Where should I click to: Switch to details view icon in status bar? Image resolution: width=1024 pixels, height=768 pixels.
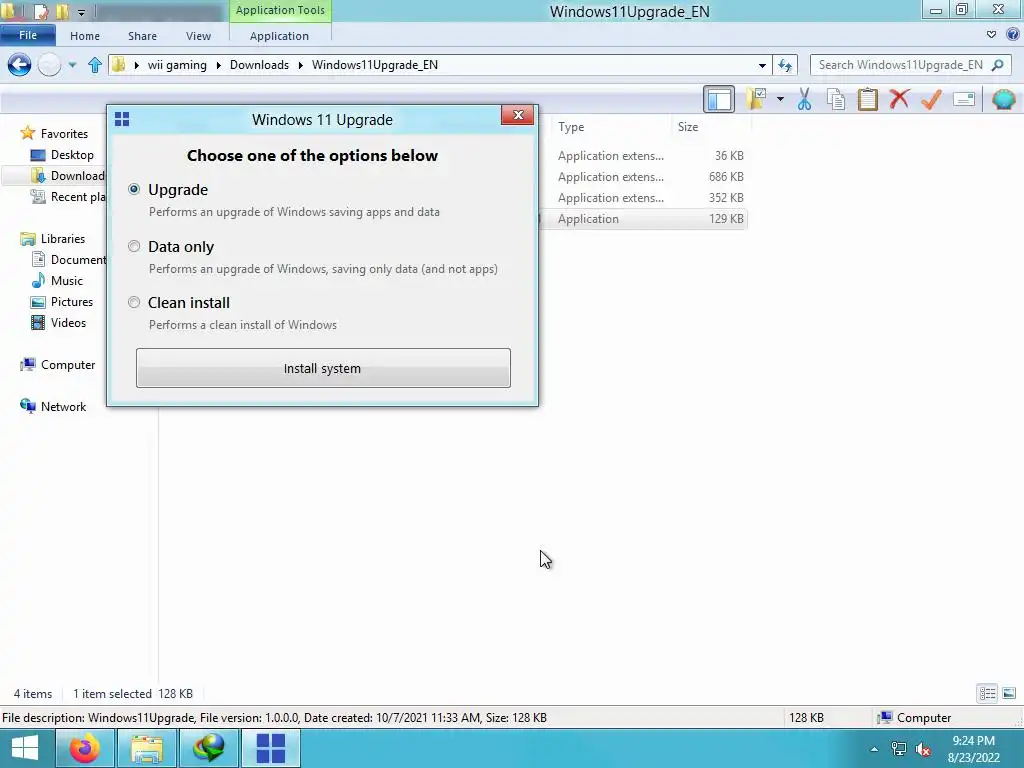[987, 694]
